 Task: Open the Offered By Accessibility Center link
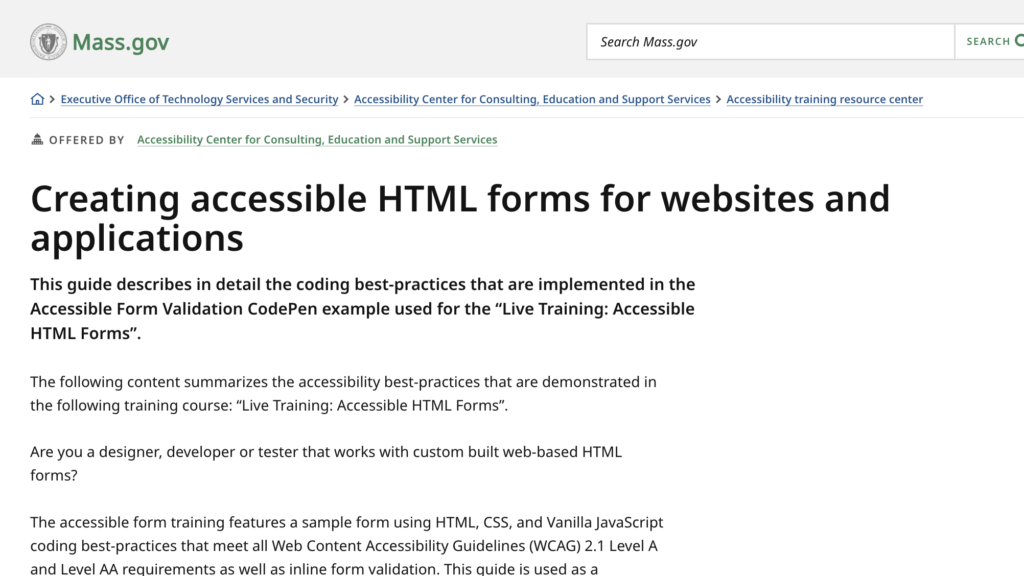[317, 140]
